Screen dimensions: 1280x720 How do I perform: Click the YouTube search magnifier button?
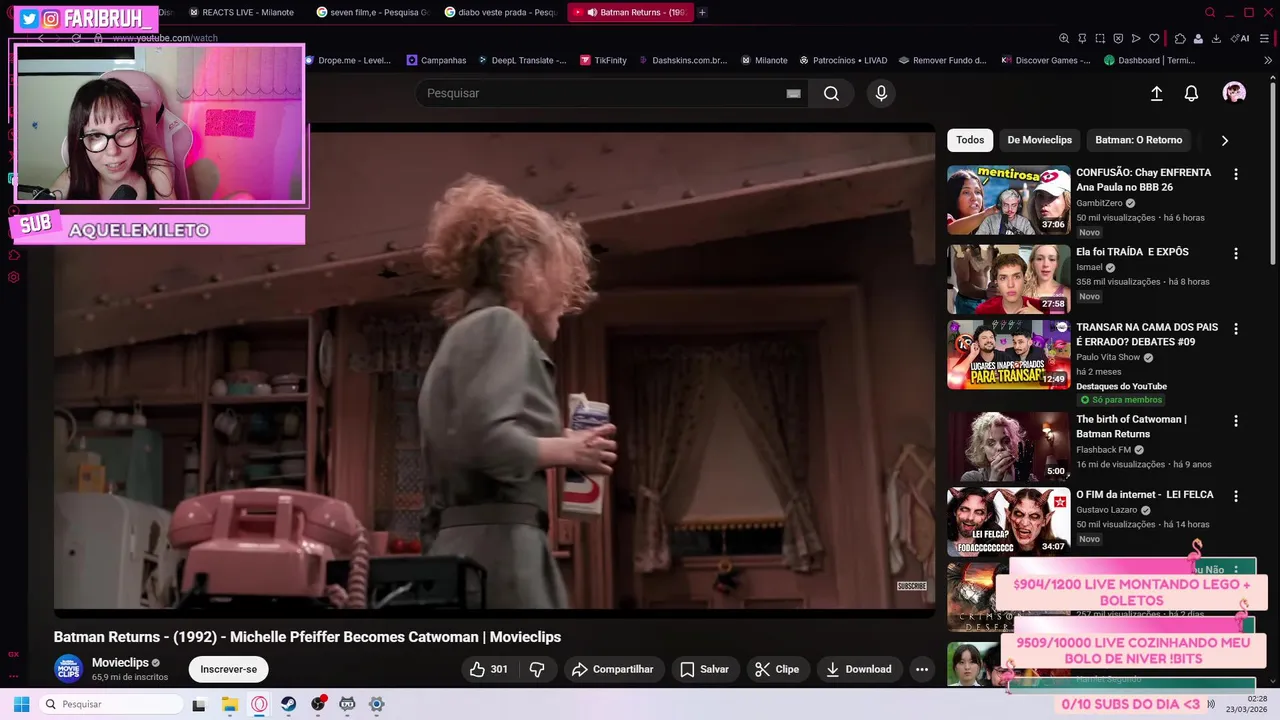[x=831, y=93]
